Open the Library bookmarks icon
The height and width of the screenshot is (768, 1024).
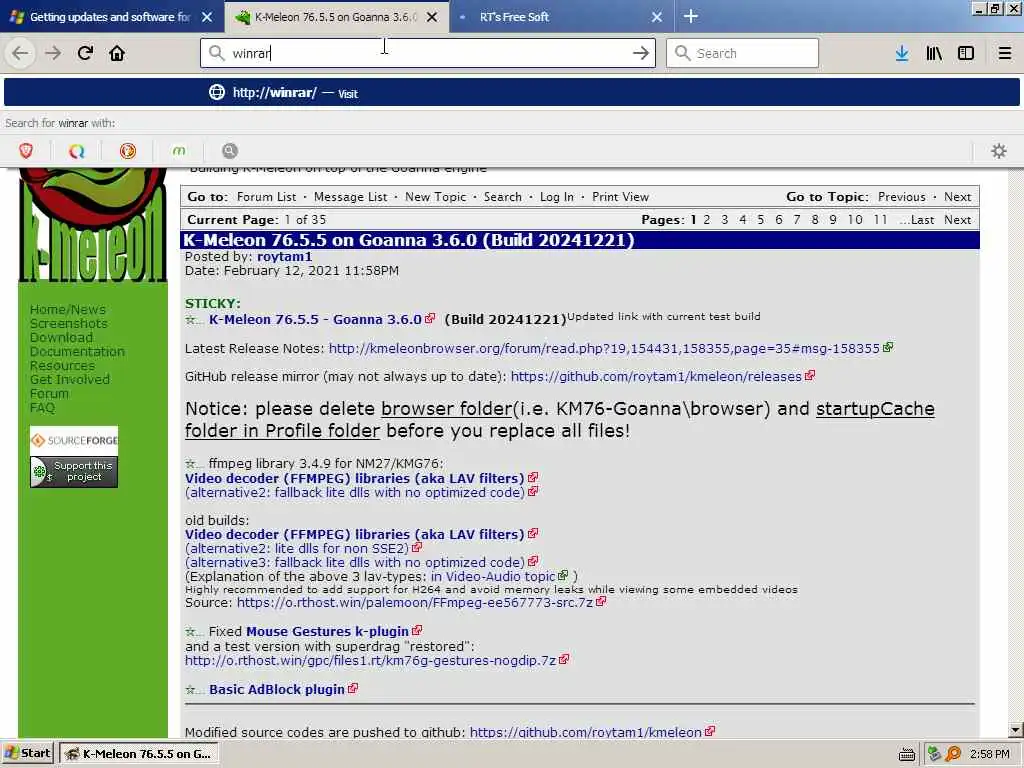click(934, 53)
